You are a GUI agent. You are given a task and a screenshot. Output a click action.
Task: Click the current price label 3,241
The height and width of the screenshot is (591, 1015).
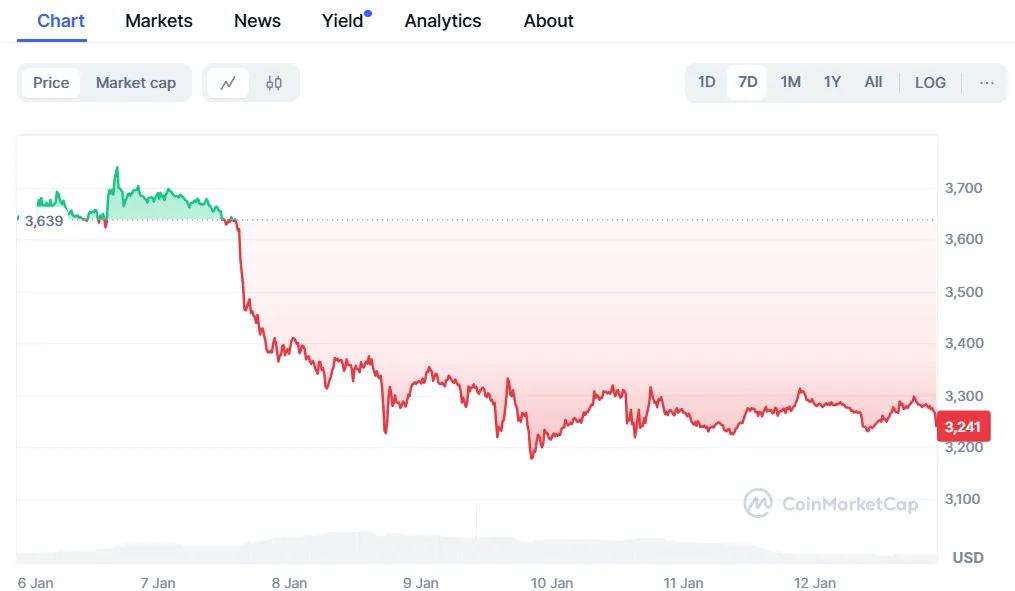963,426
